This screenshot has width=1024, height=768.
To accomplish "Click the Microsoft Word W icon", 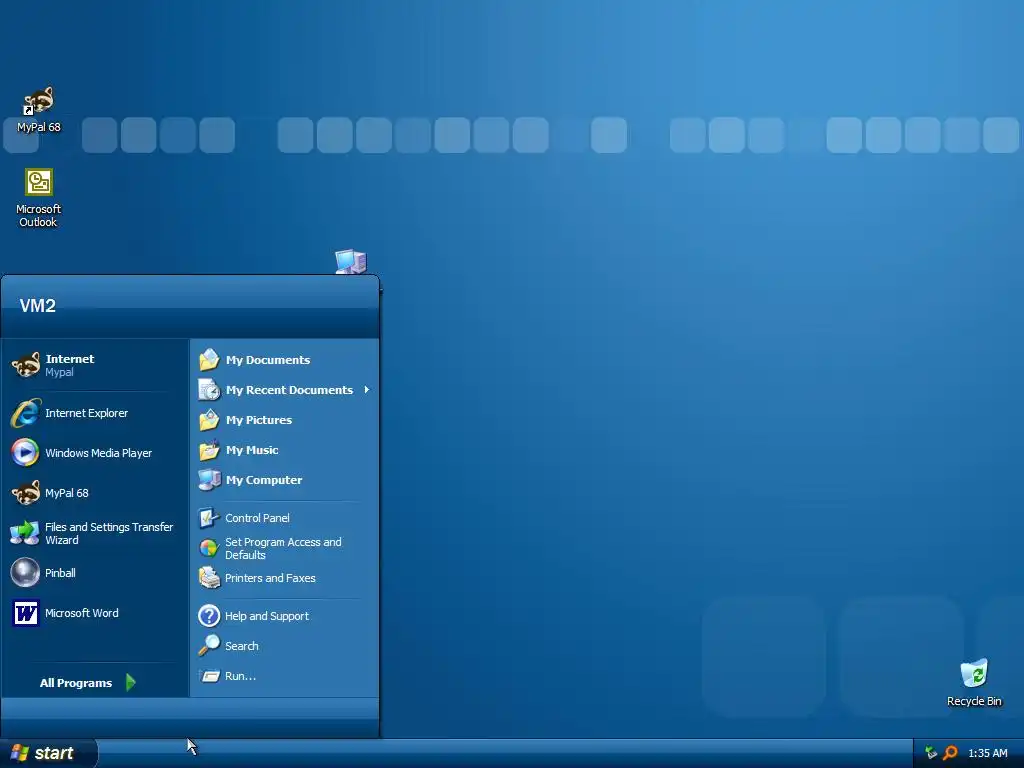I will [25, 613].
